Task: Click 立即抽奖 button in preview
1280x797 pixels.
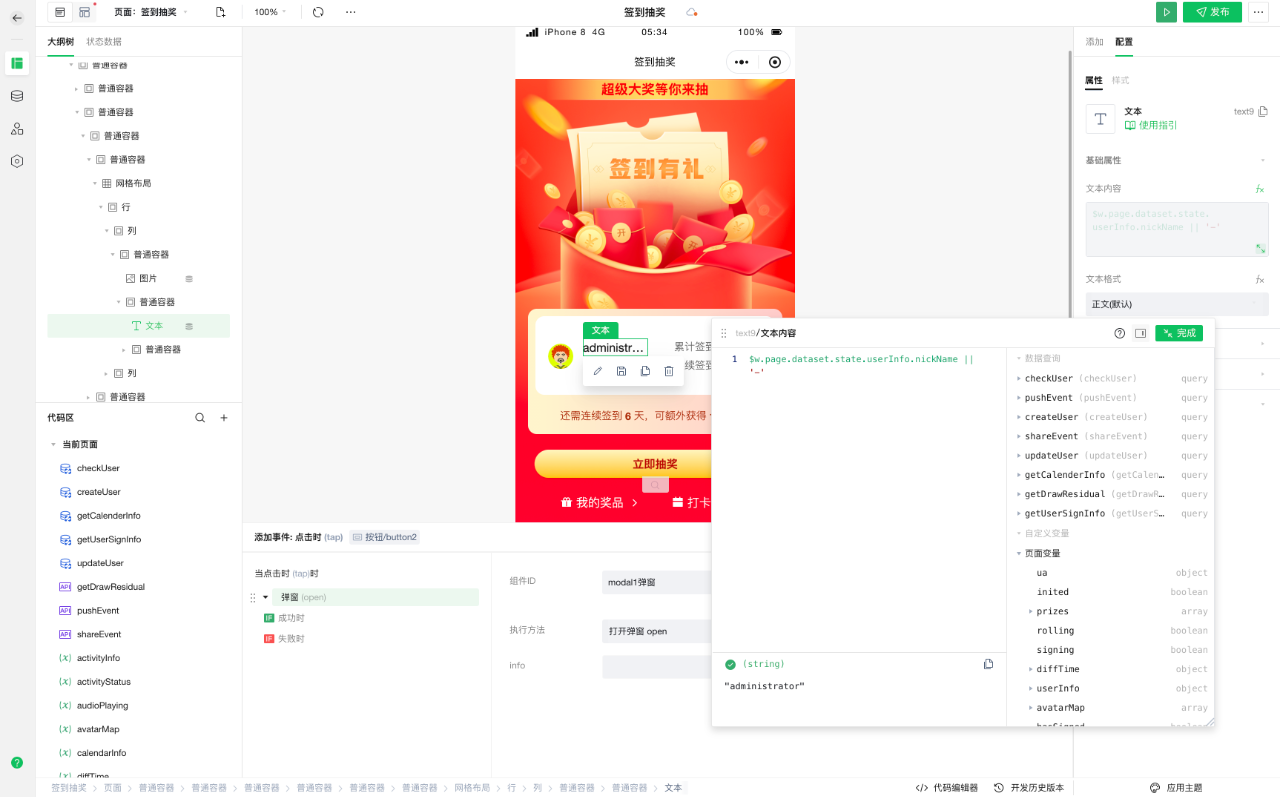Action: point(623,464)
